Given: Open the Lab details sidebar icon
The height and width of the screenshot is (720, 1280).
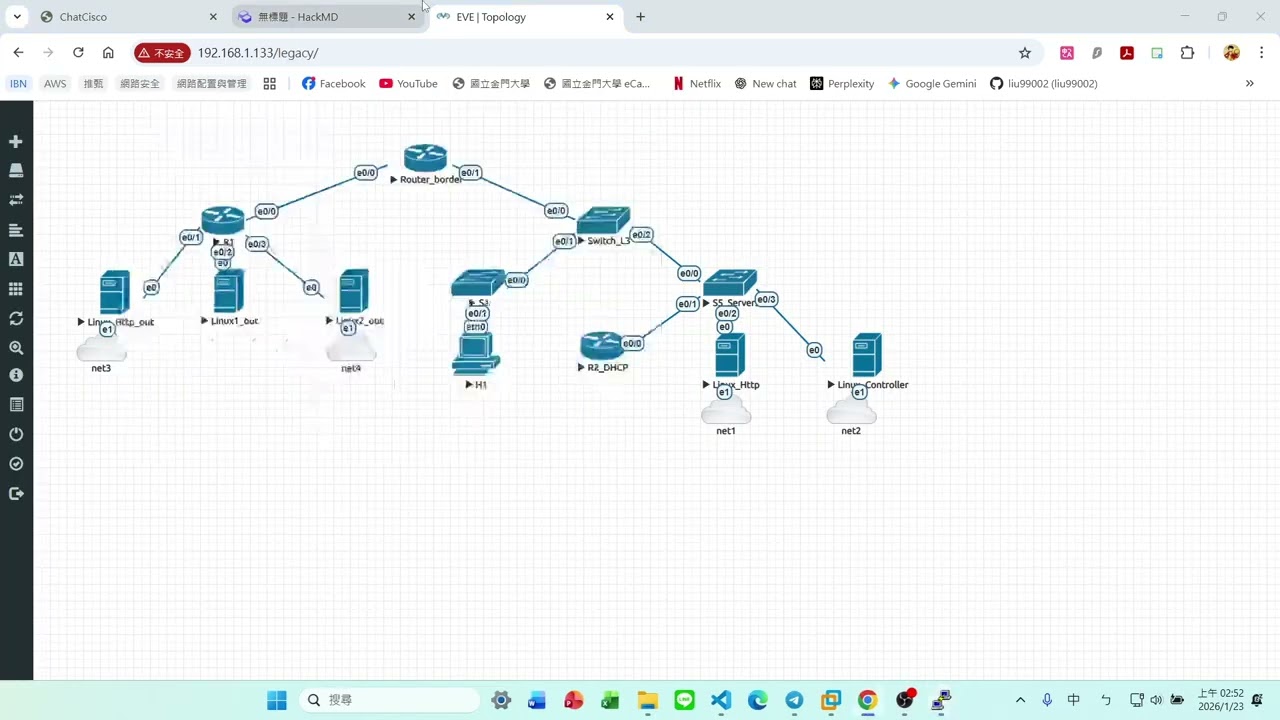Looking at the screenshot, I should [16, 405].
